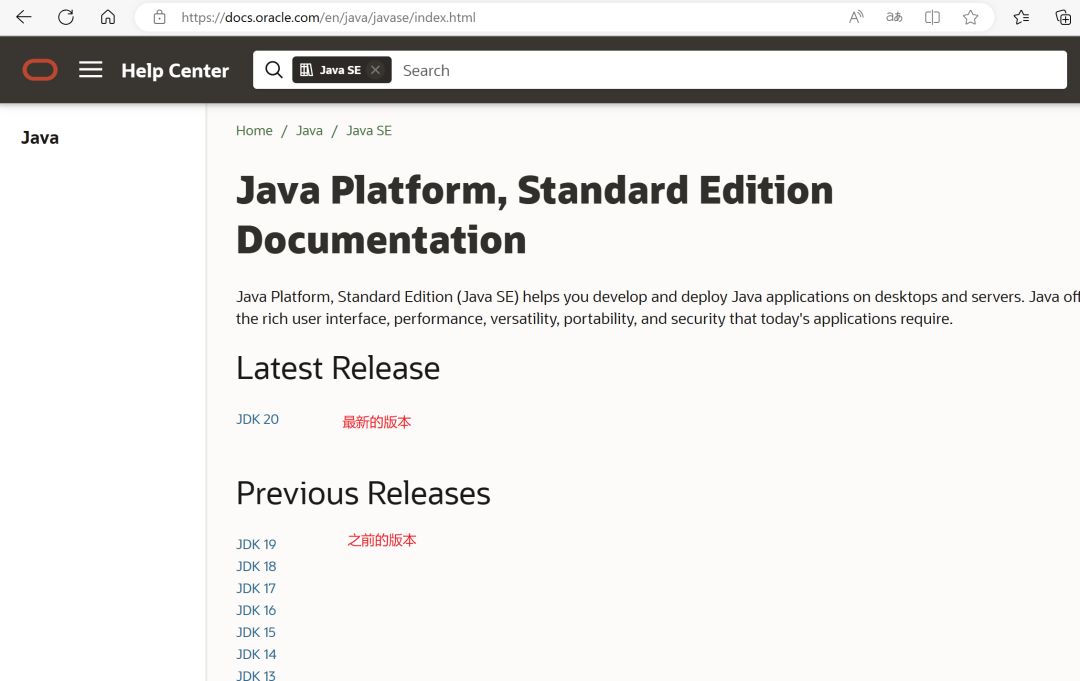The width and height of the screenshot is (1080, 681).
Task: Click the Previous Releases heading
Action: pyautogui.click(x=363, y=493)
